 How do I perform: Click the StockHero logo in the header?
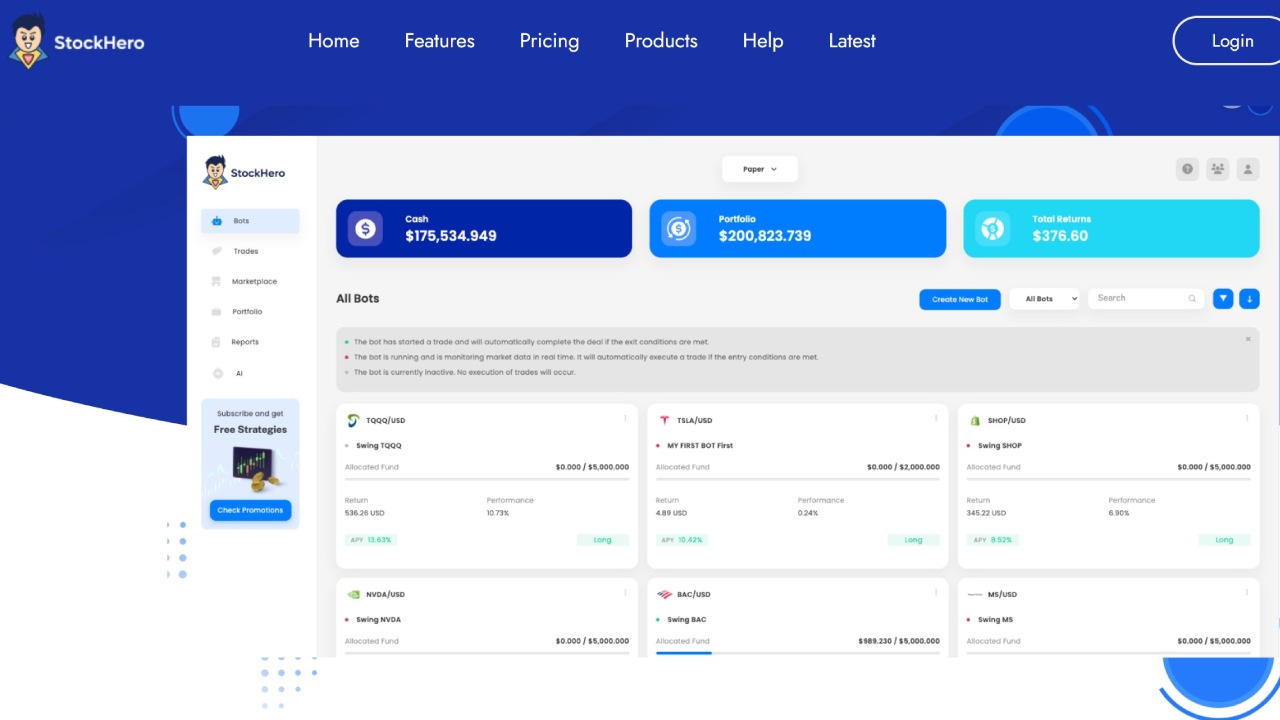click(77, 41)
